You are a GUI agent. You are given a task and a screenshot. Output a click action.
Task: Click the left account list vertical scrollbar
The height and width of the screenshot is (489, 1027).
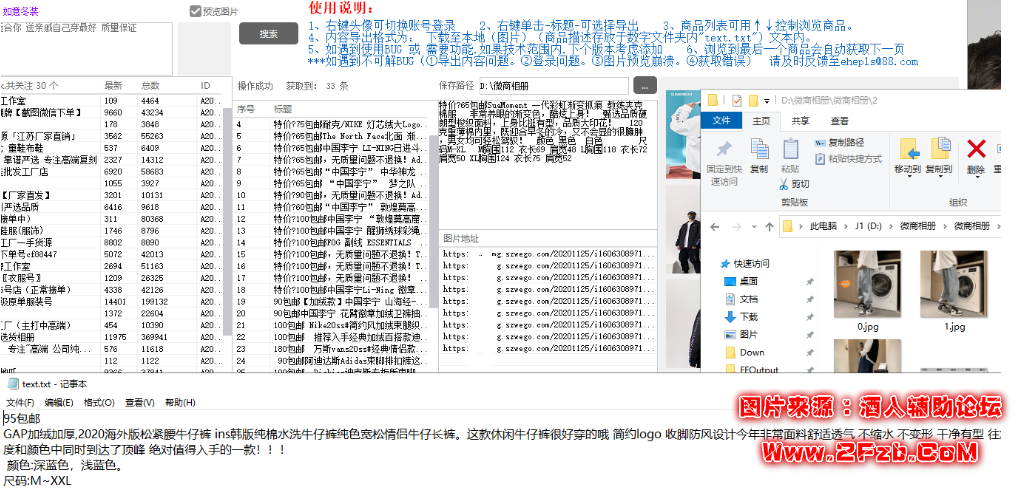point(227,223)
